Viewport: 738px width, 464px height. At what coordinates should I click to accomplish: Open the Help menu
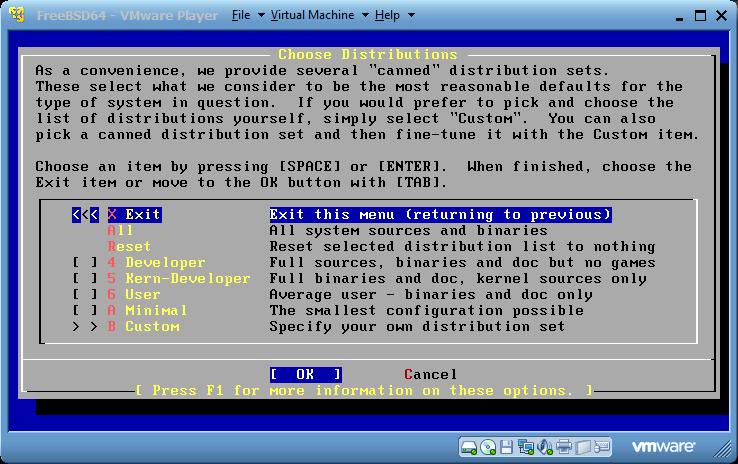(387, 15)
